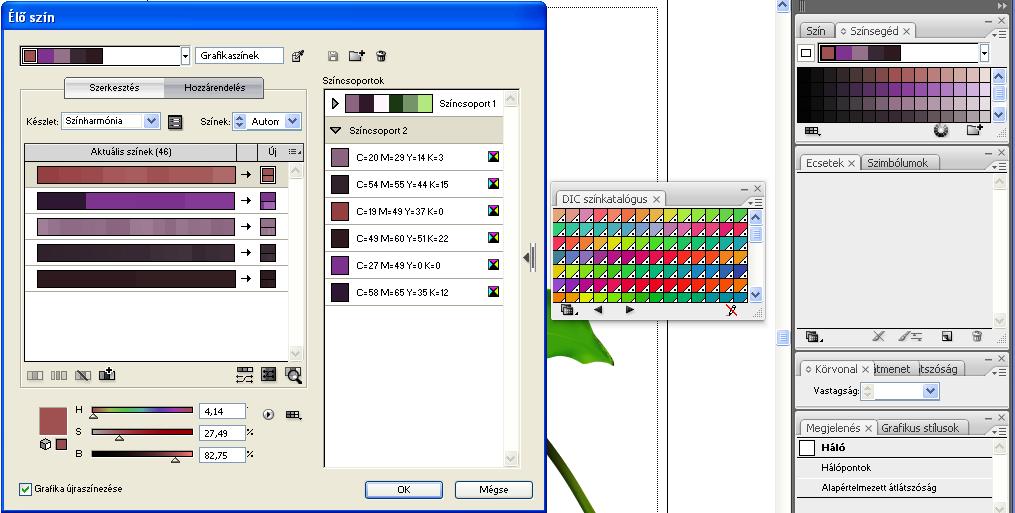Delete the color group (trash icon above Színcsoportok)

tap(381, 56)
